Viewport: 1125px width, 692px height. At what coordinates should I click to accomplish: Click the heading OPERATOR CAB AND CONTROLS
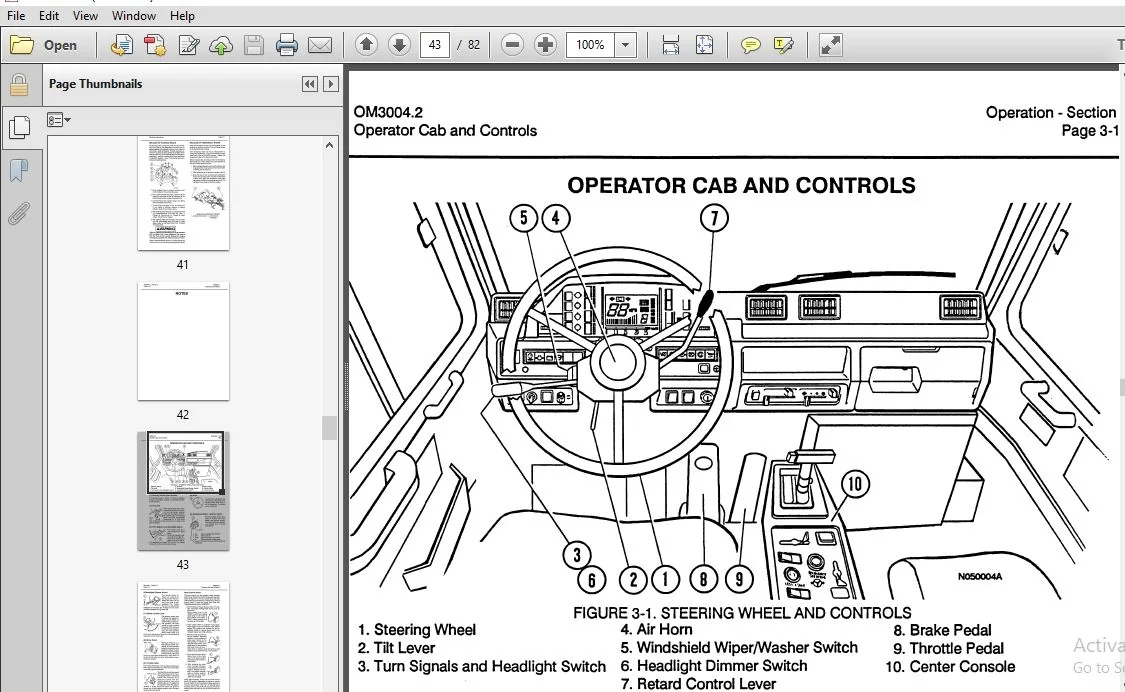(x=741, y=185)
